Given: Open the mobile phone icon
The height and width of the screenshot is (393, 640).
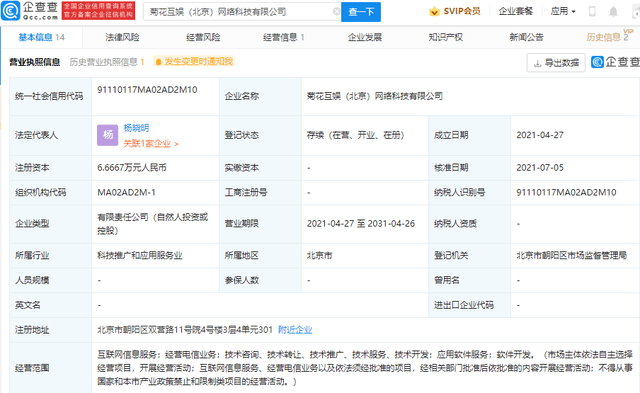Looking at the screenshot, I should click(592, 11).
